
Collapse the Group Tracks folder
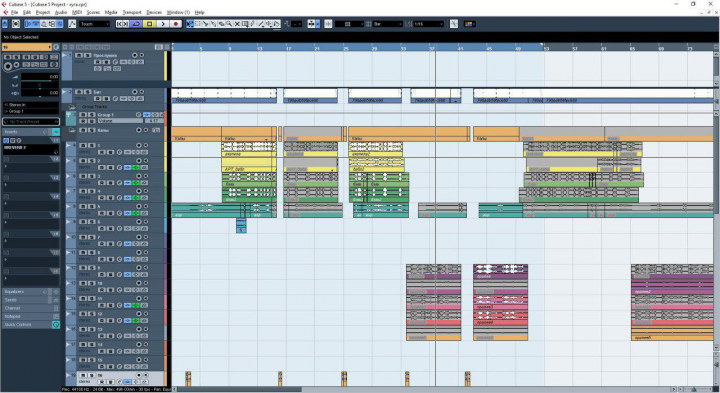pyautogui.click(x=72, y=107)
